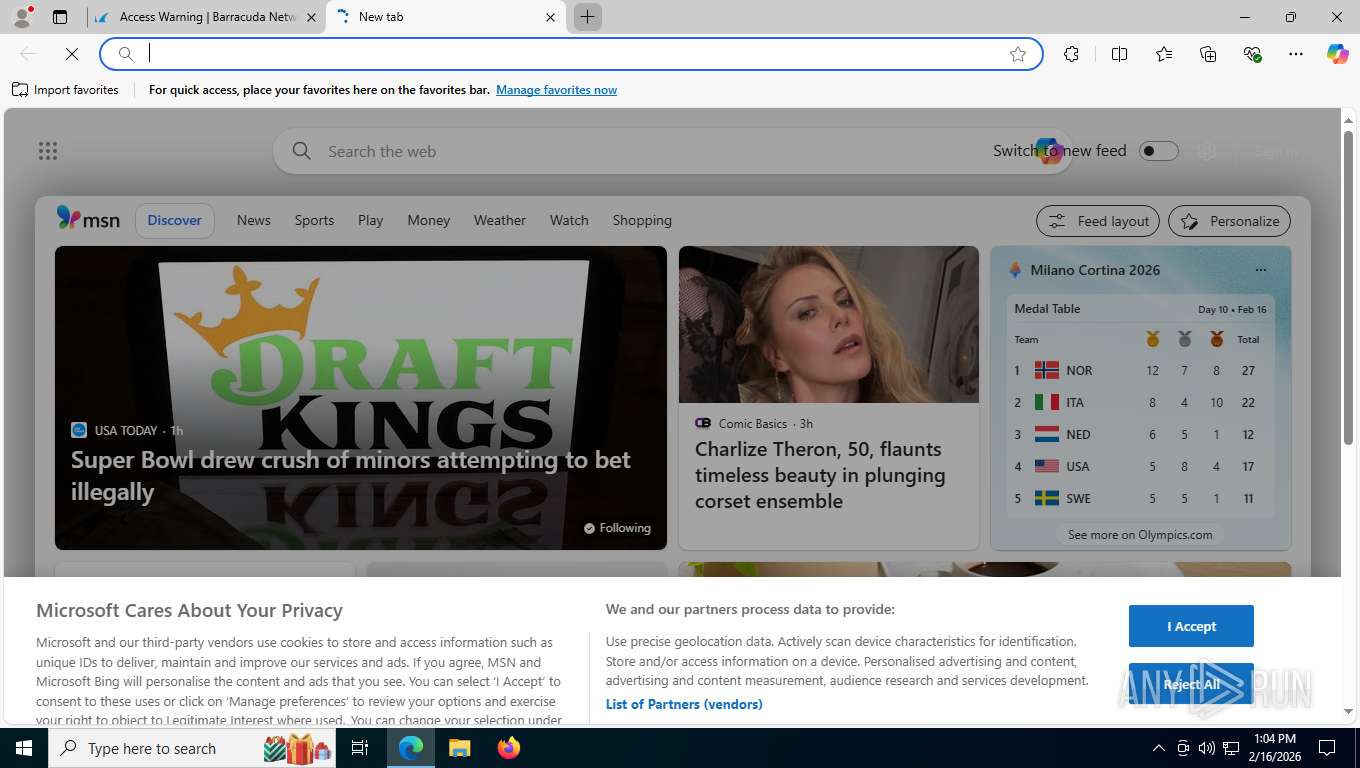This screenshot has width=1360, height=768.
Task: Launch Copilot from the toolbar
Action: pyautogui.click(x=1337, y=54)
